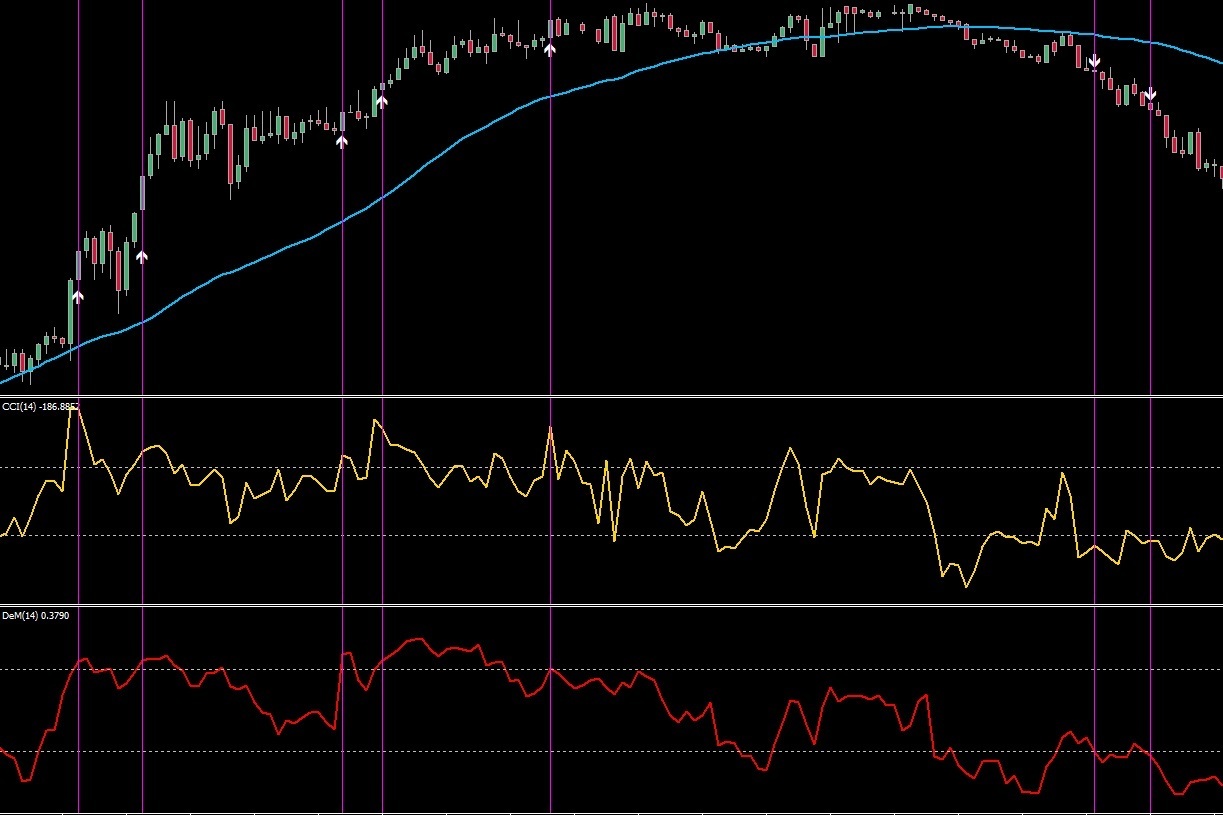This screenshot has width=1223, height=815.
Task: Click the divider between price chart and CCI pane
Action: [x=600, y=396]
